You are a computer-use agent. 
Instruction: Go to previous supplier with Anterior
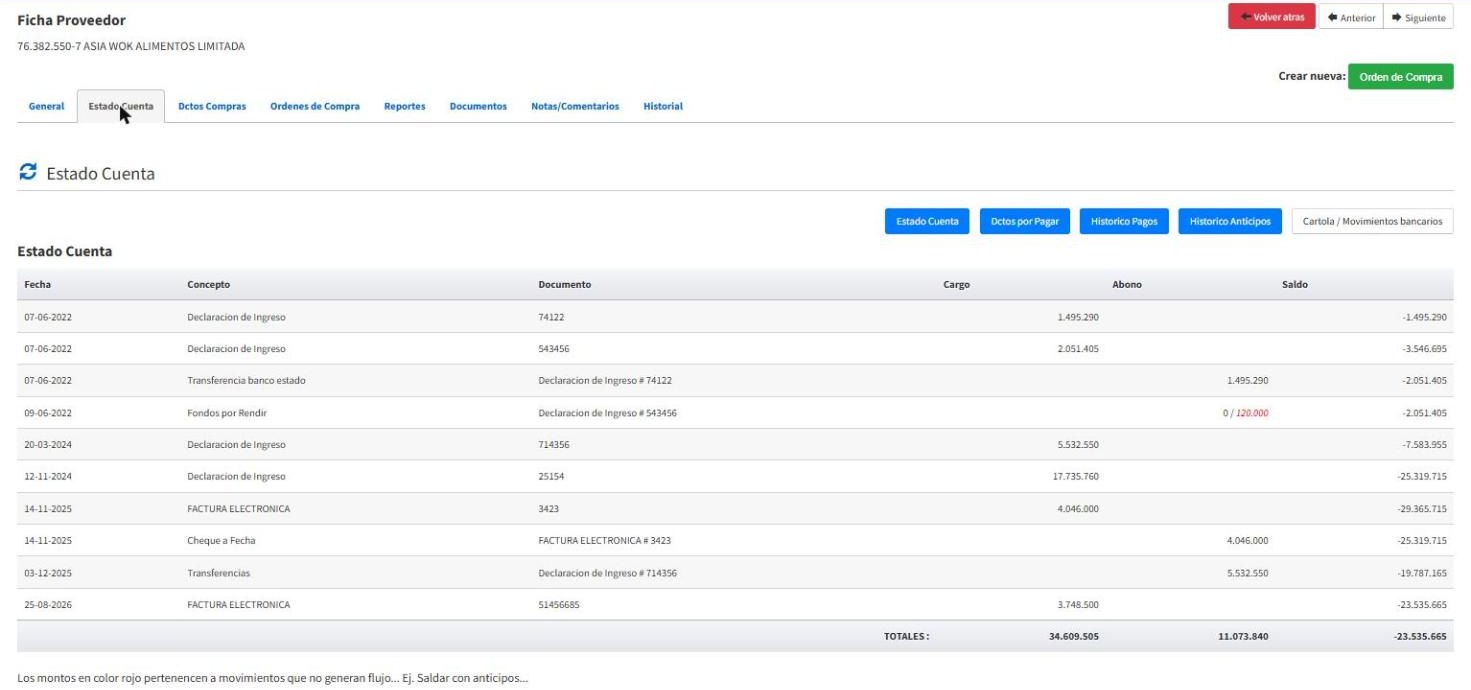(x=1351, y=17)
